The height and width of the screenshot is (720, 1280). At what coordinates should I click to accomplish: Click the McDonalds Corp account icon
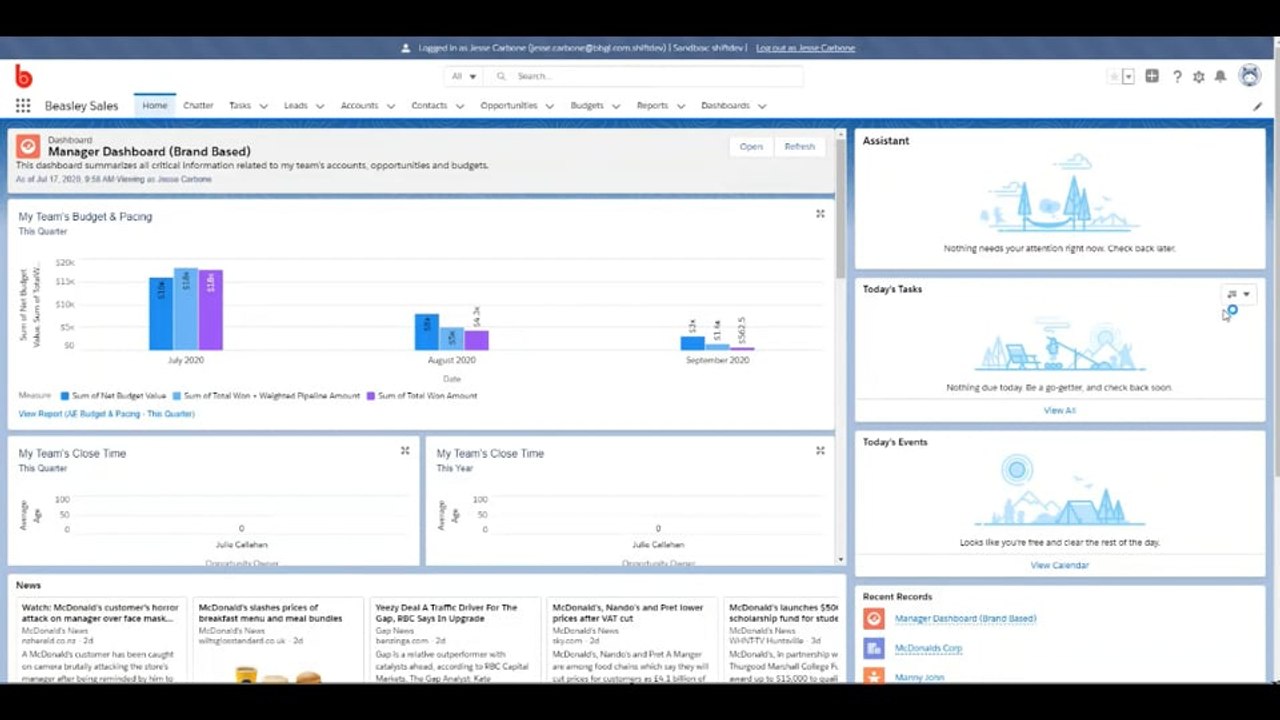(874, 648)
